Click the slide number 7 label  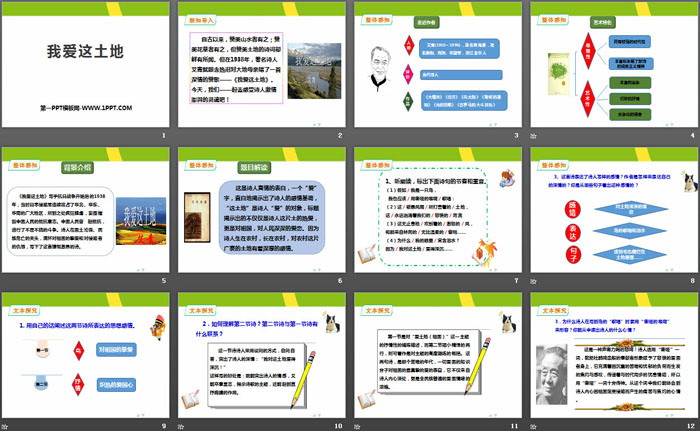pyautogui.click(x=516, y=280)
